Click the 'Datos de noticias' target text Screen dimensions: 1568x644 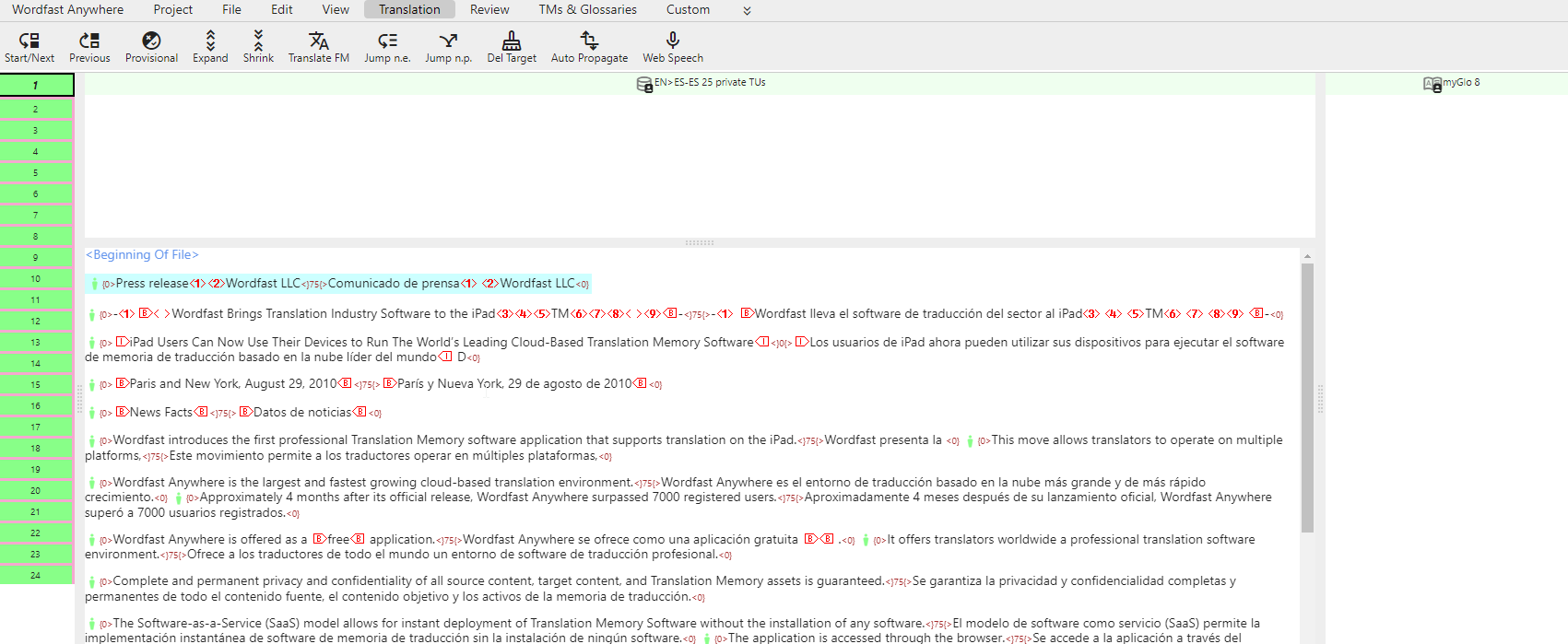tap(302, 412)
